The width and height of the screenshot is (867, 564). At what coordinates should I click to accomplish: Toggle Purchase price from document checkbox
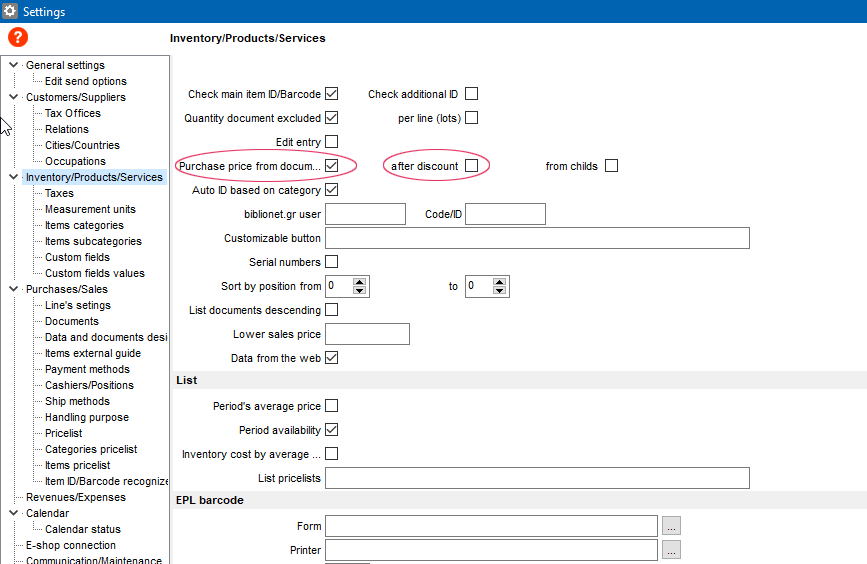click(332, 166)
